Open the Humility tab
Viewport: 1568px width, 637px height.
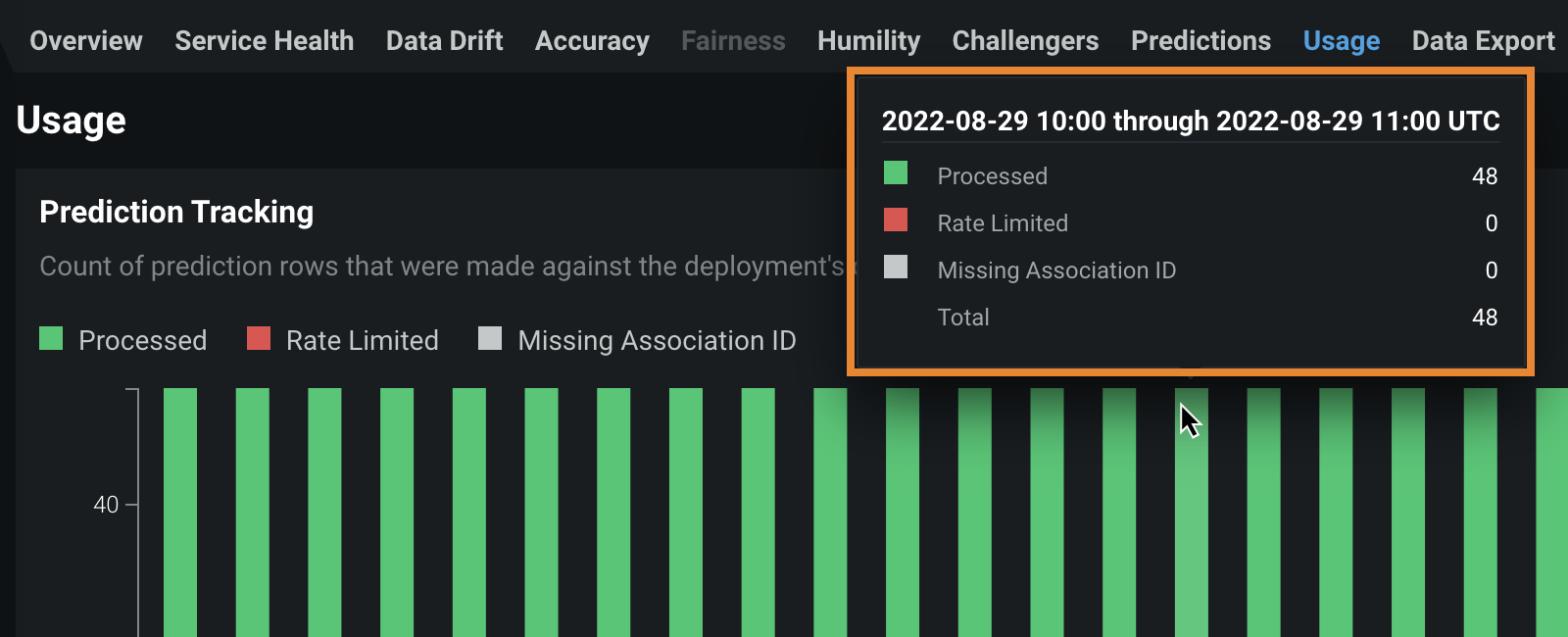868,41
